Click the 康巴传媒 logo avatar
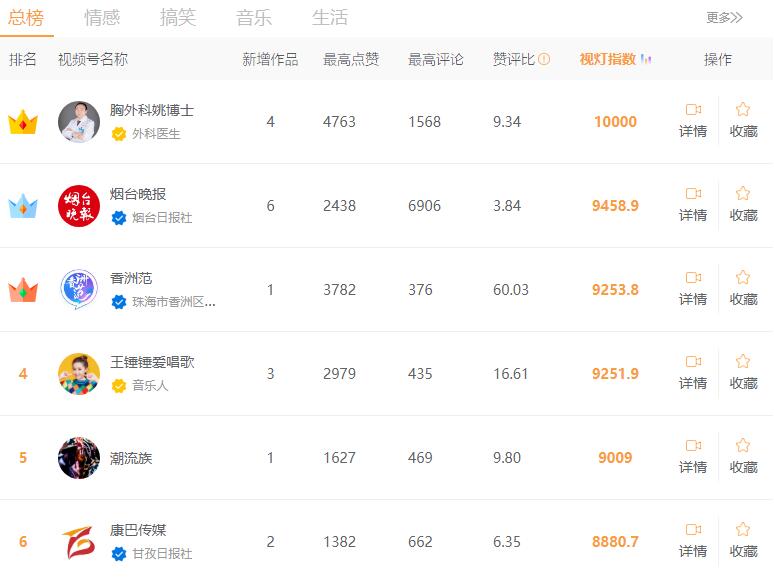The height and width of the screenshot is (580, 774). [79, 542]
